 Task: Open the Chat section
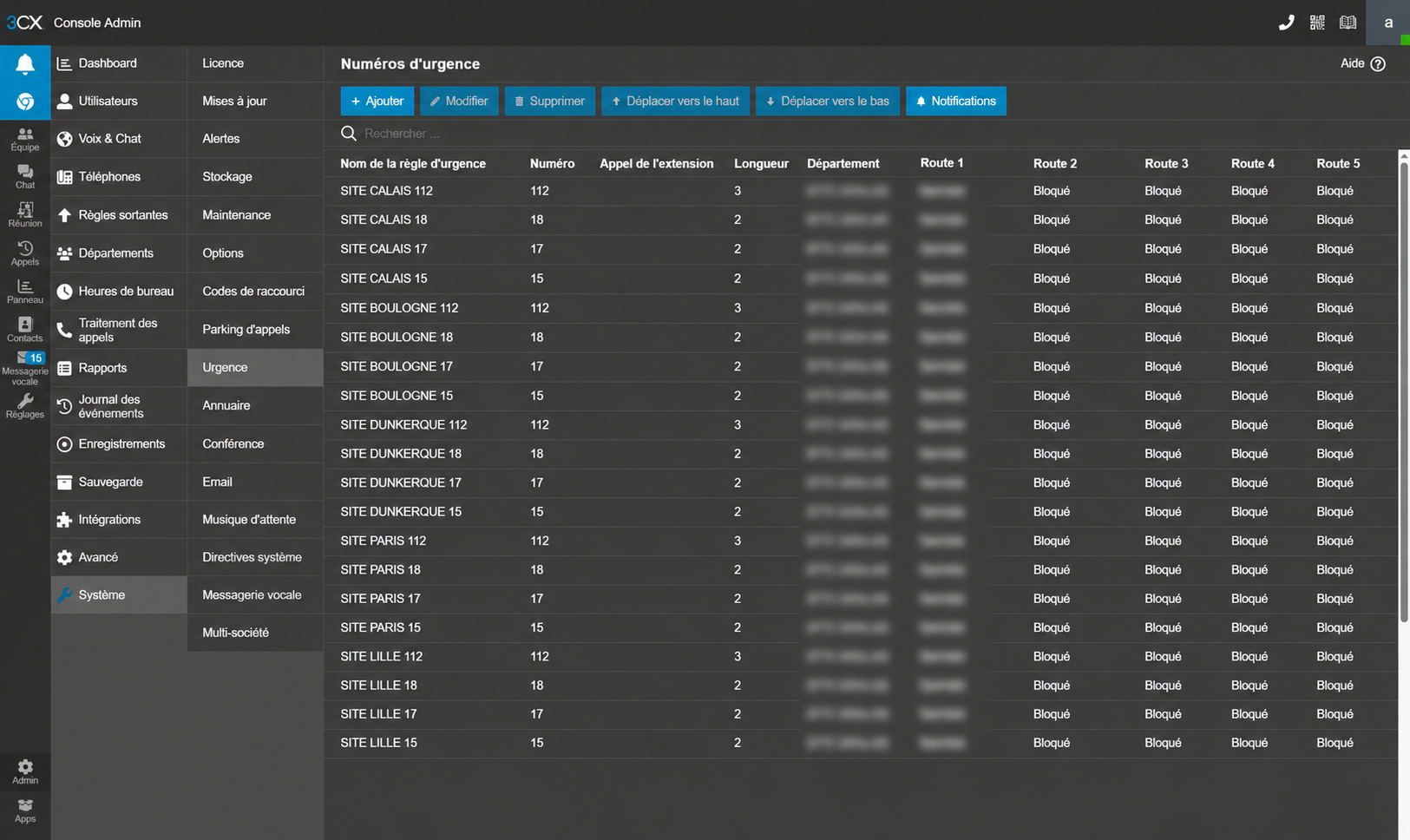coord(25,177)
